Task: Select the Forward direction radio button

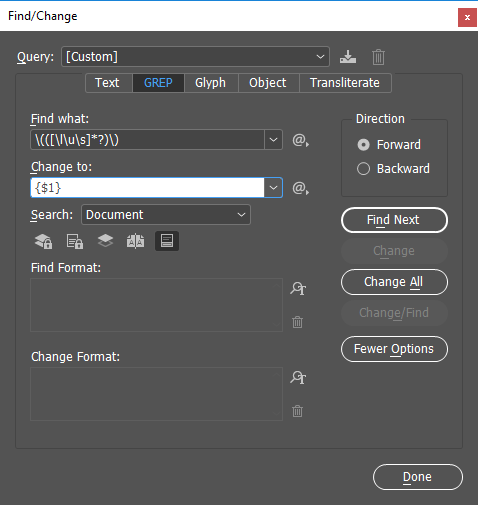Action: [x=363, y=145]
